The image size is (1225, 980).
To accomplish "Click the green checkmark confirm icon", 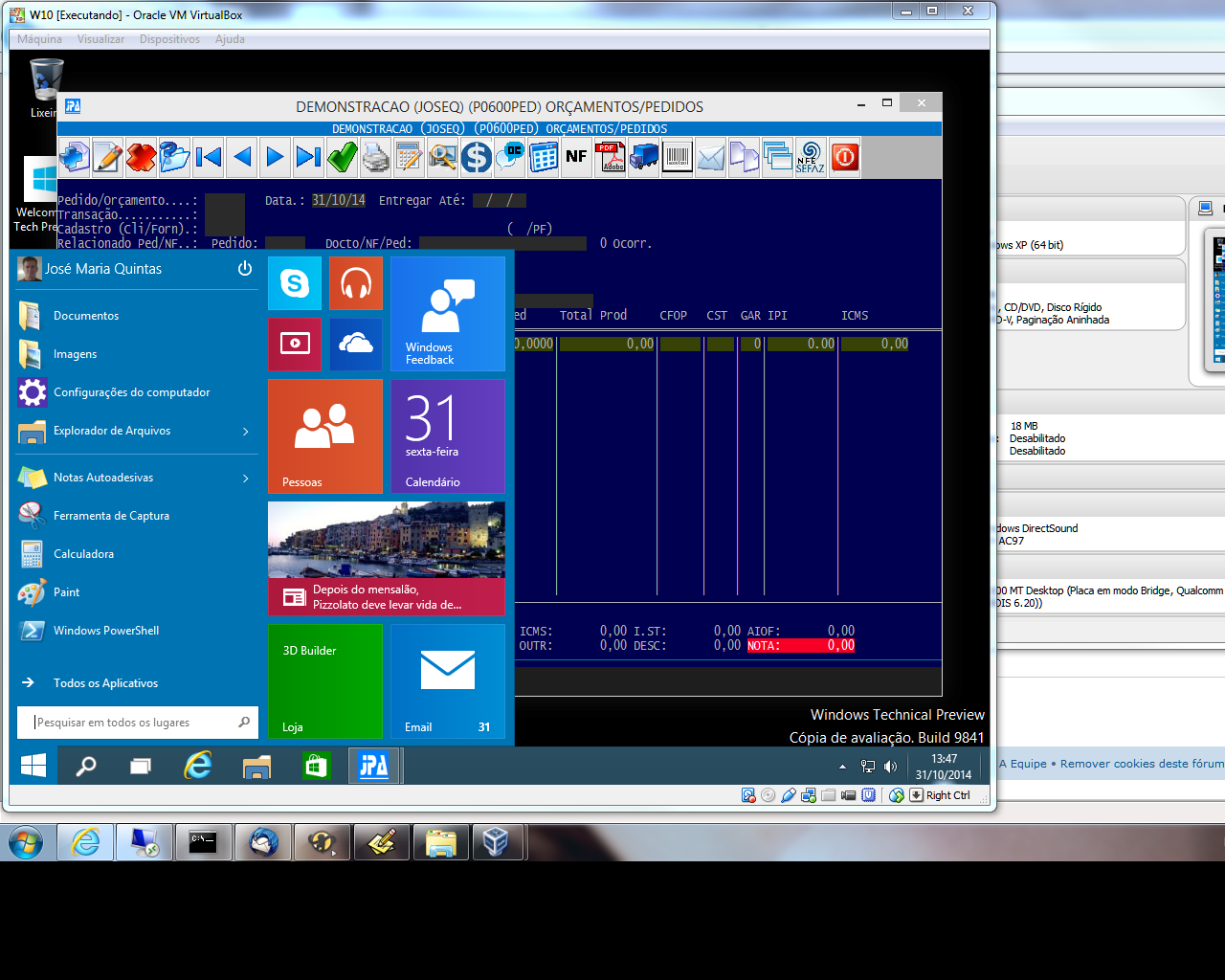I will point(342,157).
